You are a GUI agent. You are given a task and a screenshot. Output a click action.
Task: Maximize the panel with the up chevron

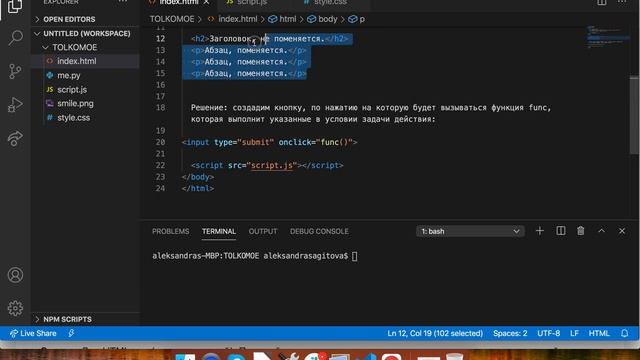point(601,231)
